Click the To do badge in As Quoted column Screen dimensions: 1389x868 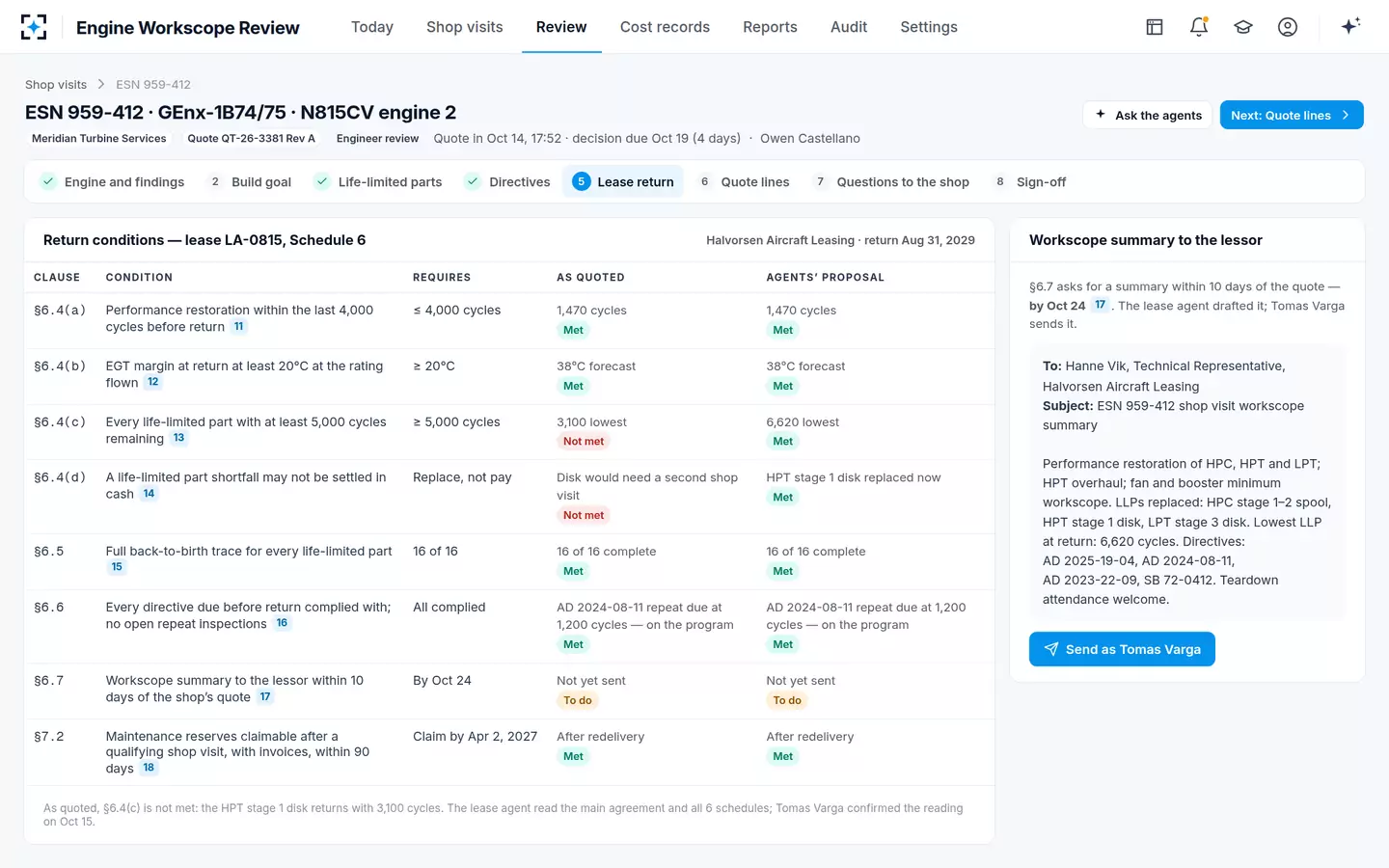578,700
